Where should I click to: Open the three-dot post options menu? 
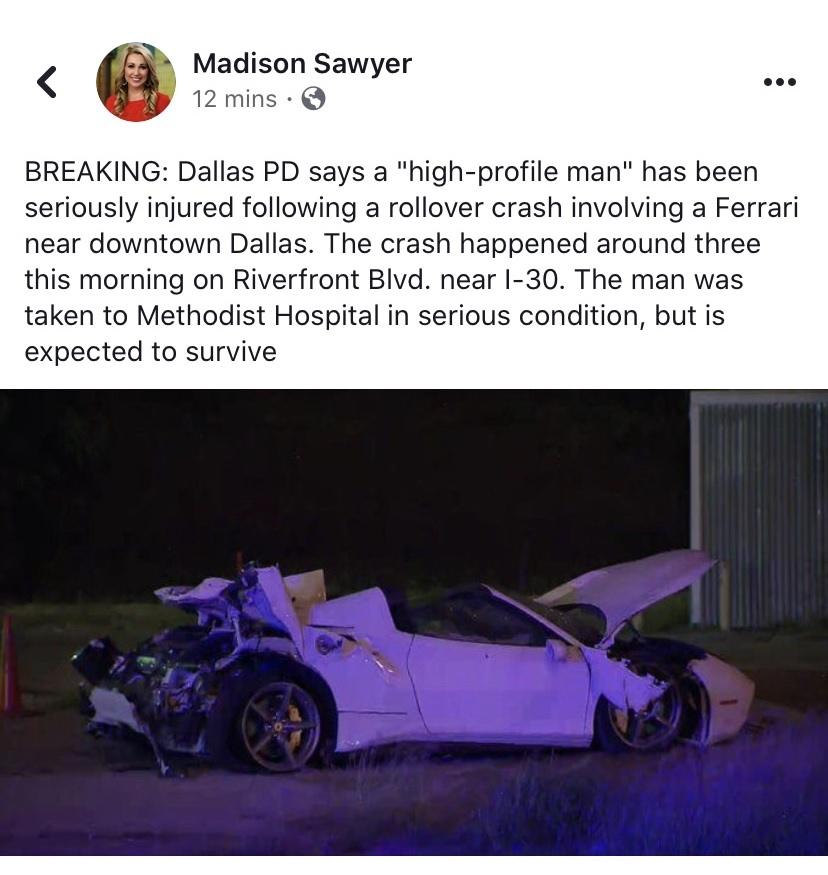pos(779,82)
